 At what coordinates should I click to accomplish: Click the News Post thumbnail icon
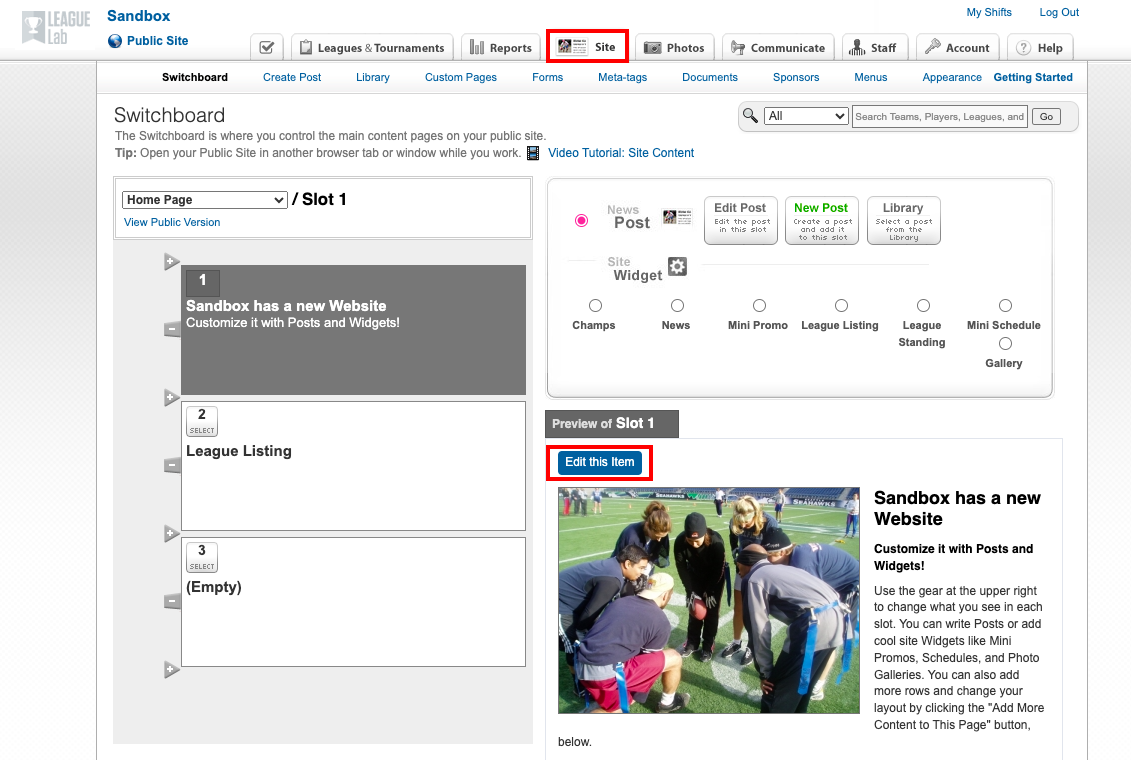[x=677, y=217]
